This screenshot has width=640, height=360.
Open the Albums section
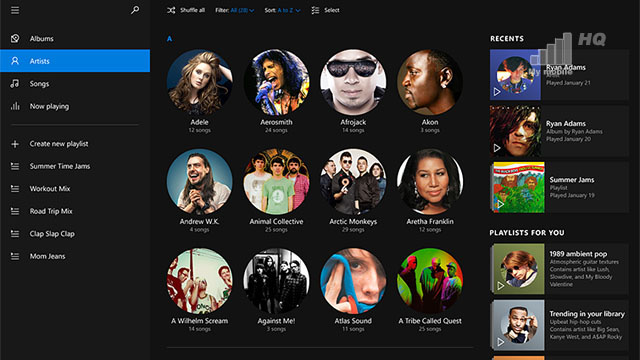pos(75,38)
